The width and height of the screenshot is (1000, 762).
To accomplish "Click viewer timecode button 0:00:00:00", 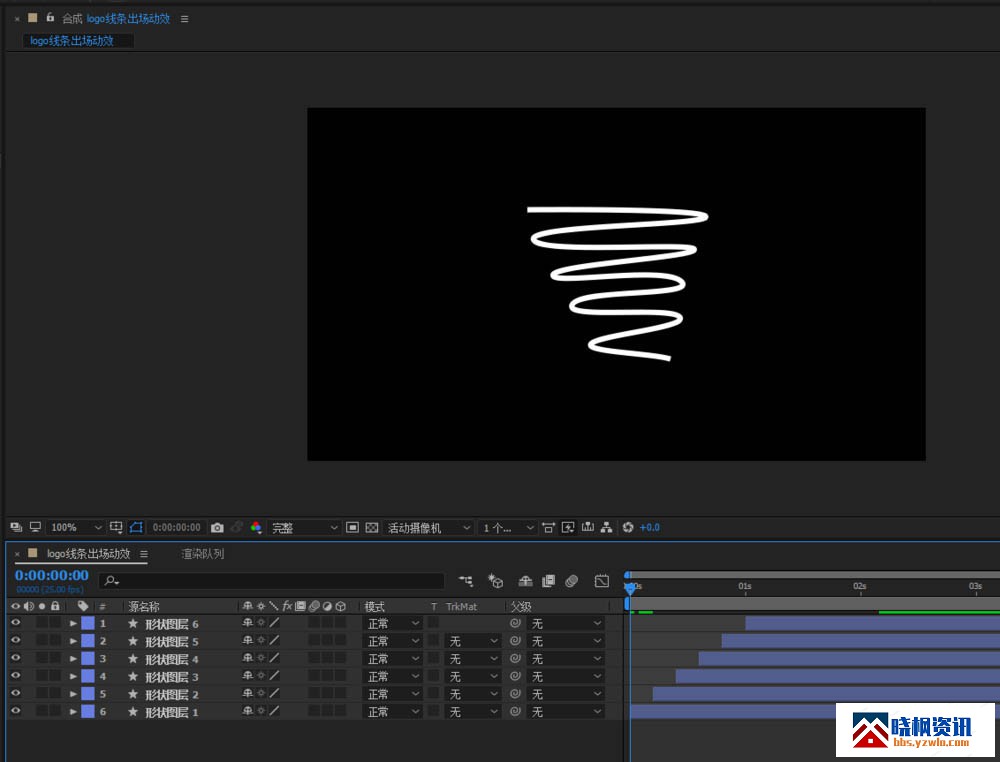I will [177, 527].
